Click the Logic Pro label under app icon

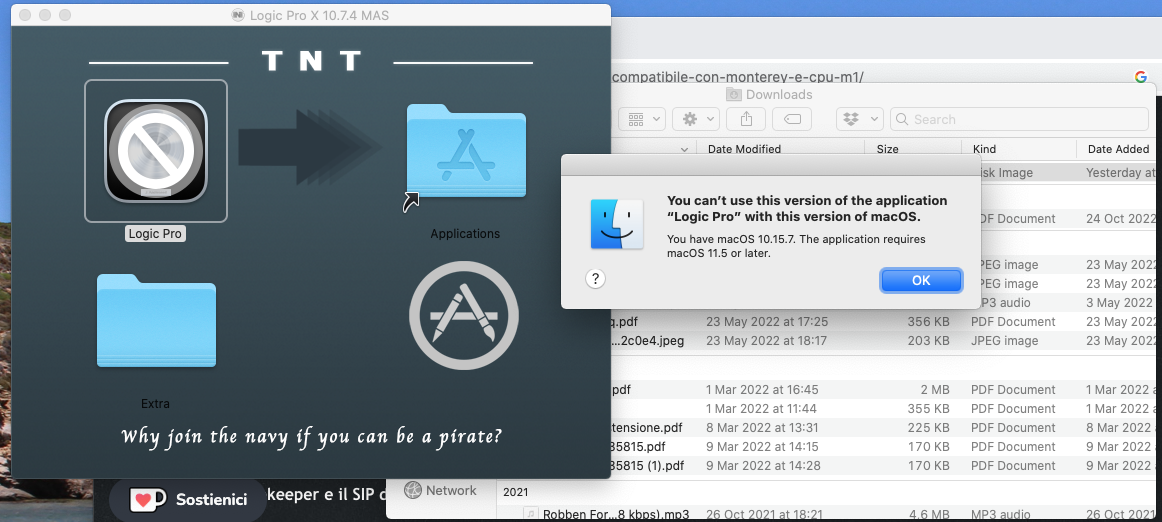tap(155, 234)
